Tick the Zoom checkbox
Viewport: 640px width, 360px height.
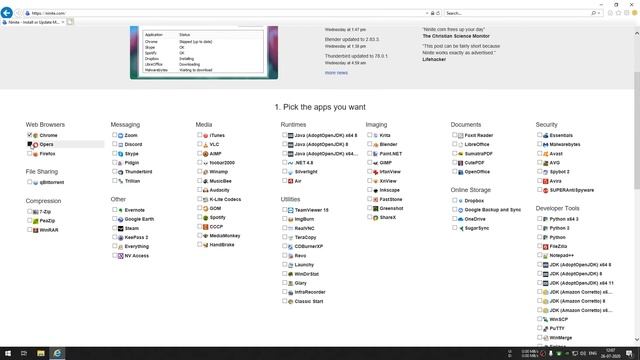[x=114, y=135]
